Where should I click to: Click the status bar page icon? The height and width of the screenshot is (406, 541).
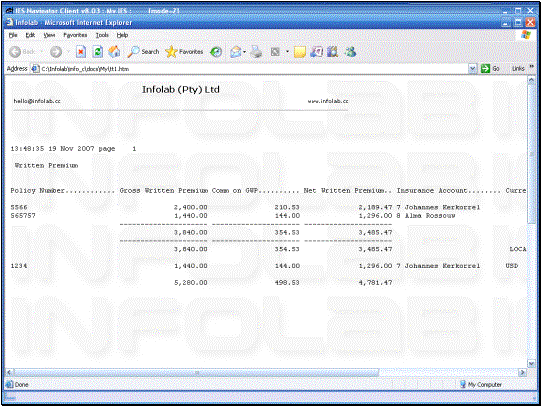[10, 384]
